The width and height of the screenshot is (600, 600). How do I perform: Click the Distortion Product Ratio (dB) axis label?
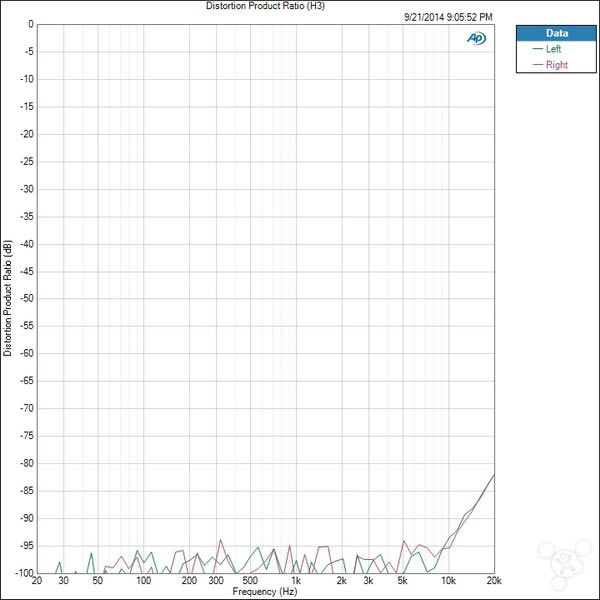tap(8, 298)
